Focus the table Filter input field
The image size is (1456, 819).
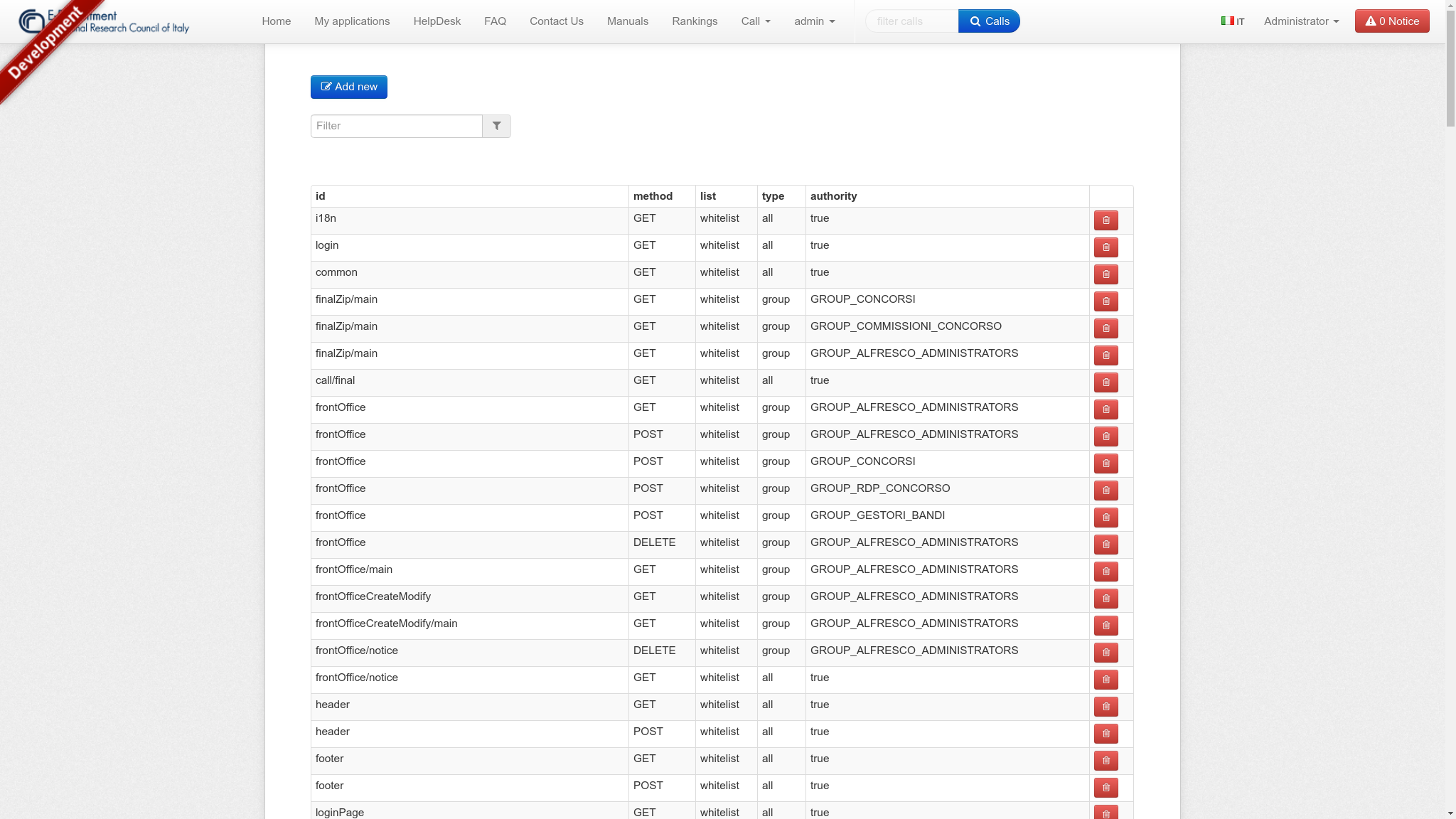396,126
